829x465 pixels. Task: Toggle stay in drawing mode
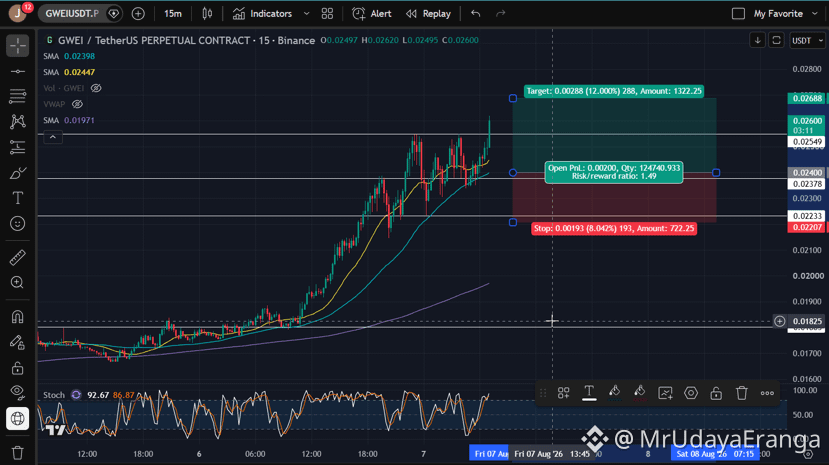click(17, 342)
